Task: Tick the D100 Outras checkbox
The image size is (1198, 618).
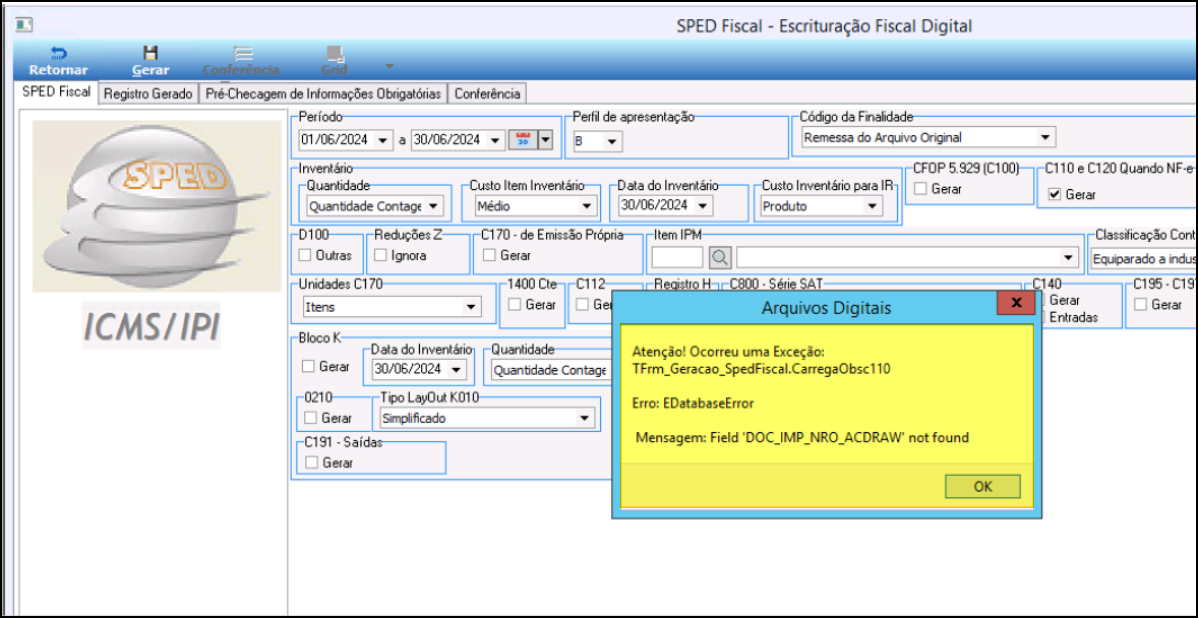Action: 305,255
